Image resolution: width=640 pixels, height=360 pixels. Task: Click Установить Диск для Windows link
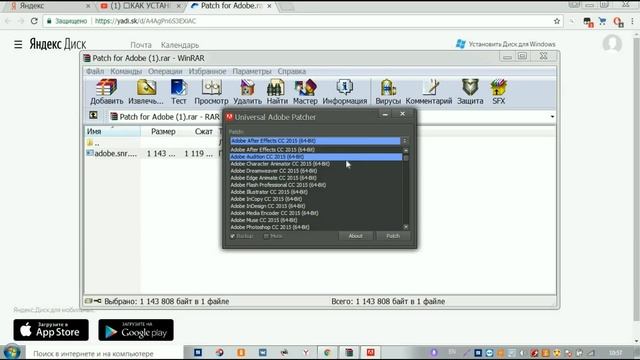tap(506, 44)
